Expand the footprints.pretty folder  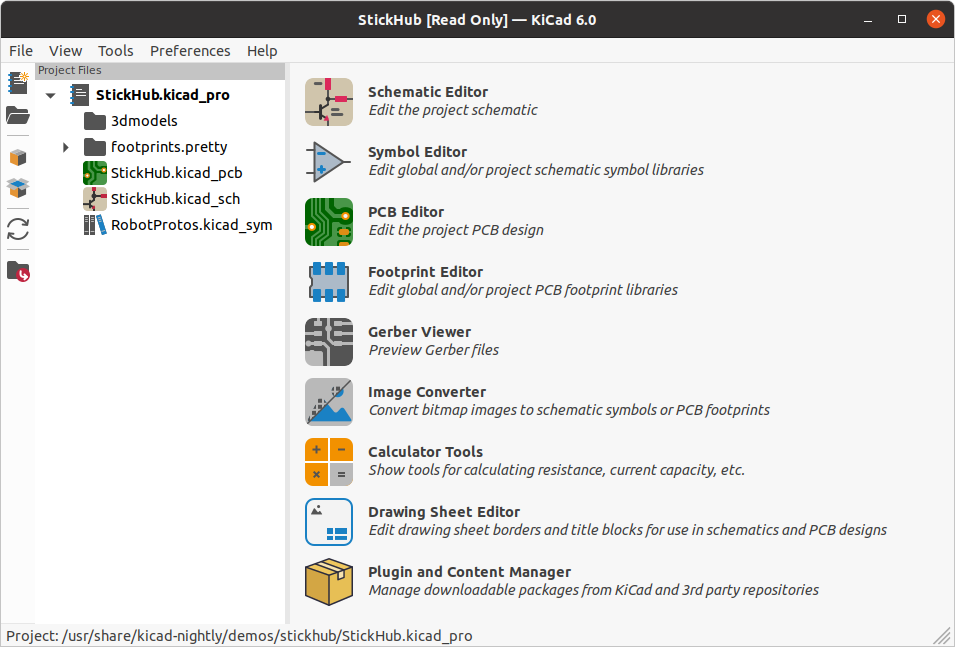[x=66, y=148]
